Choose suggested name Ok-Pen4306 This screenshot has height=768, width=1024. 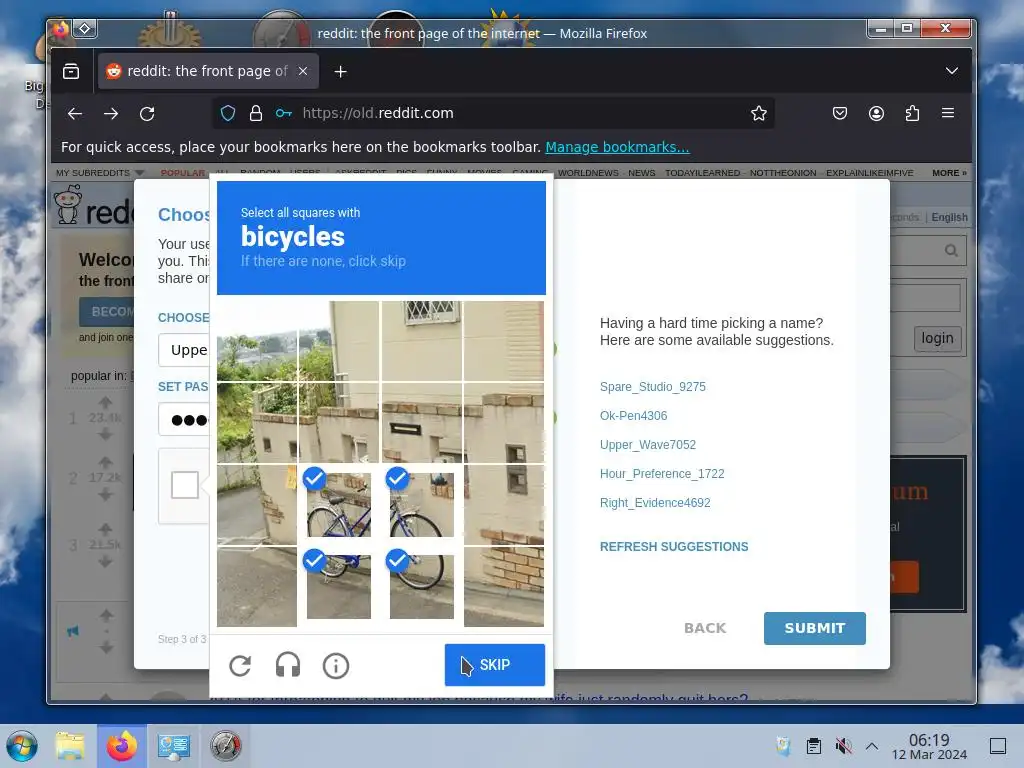pos(633,415)
